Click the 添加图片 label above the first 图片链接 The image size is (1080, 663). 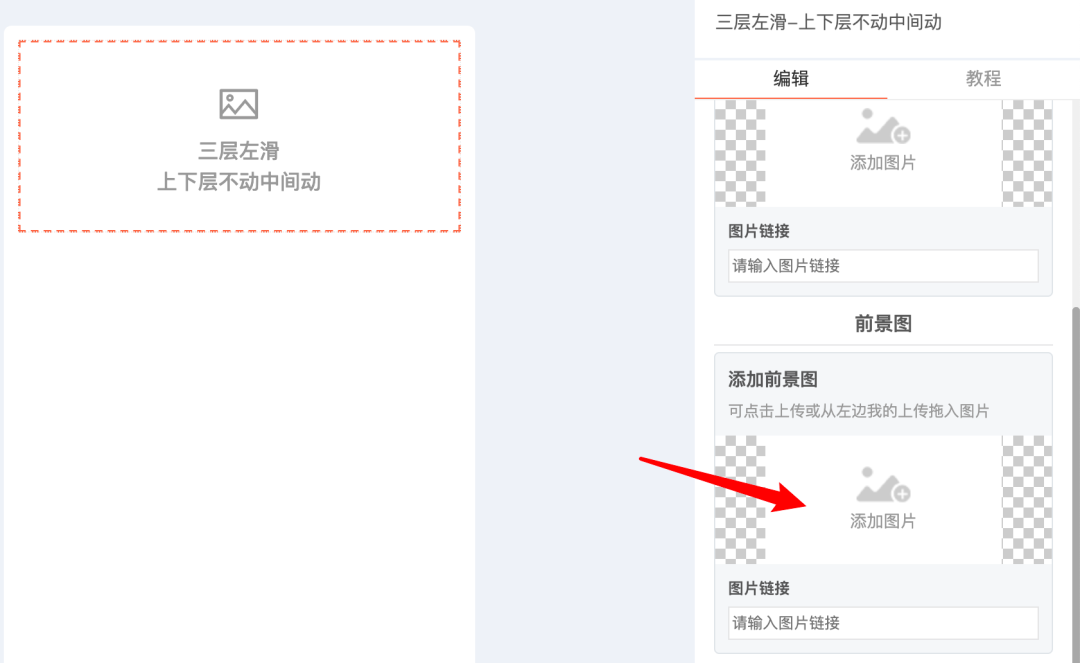(x=883, y=163)
